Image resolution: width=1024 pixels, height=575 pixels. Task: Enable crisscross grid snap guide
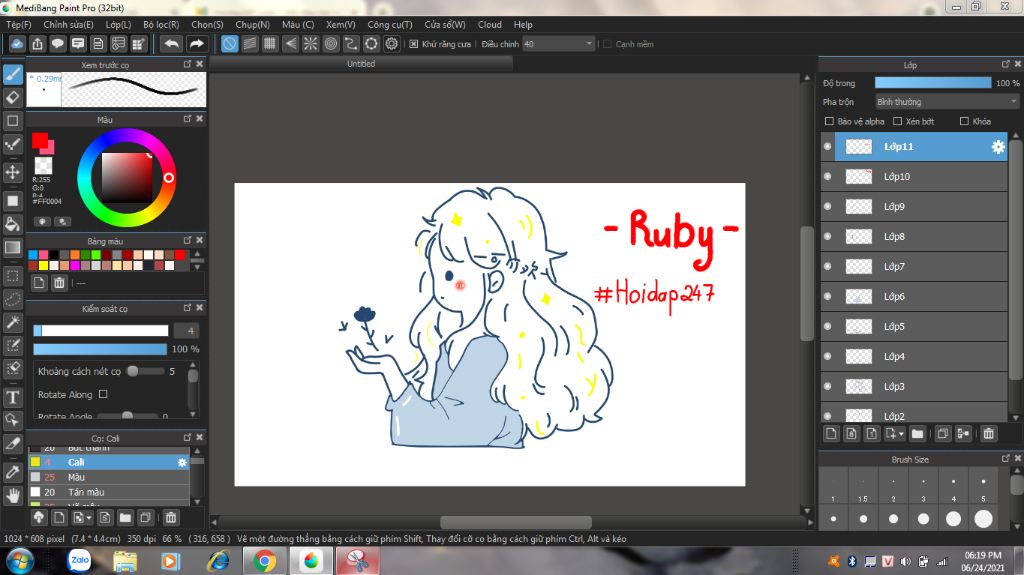tap(270, 44)
